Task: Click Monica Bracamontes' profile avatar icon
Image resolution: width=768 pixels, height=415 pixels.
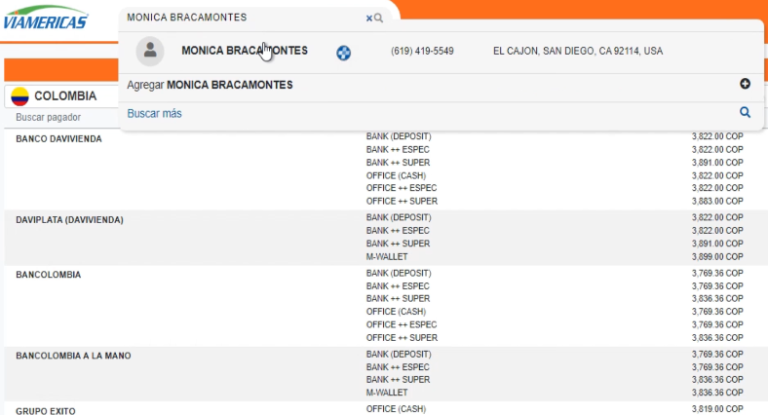Action: [150, 51]
